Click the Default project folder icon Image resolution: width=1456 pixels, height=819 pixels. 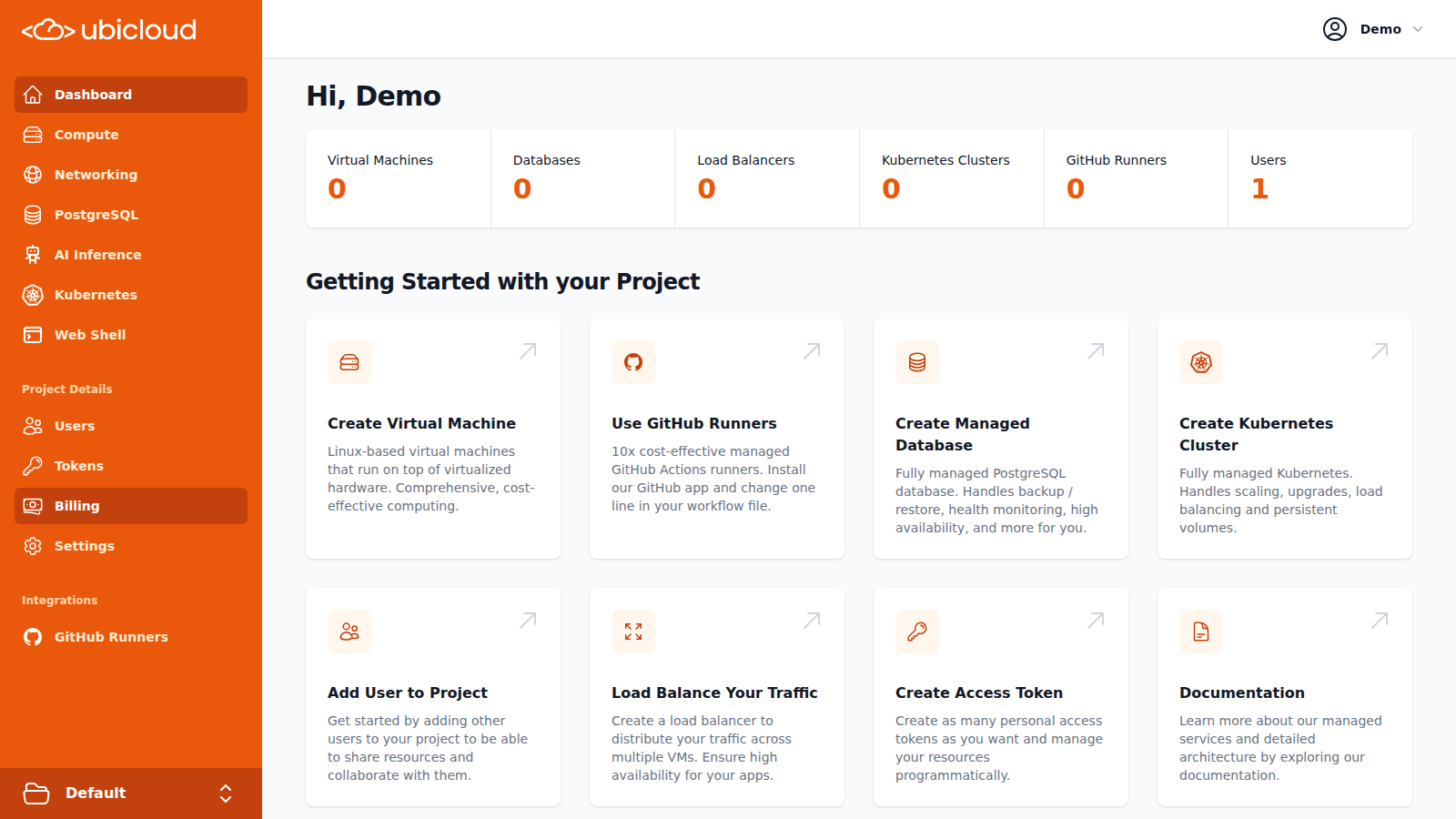pos(36,794)
